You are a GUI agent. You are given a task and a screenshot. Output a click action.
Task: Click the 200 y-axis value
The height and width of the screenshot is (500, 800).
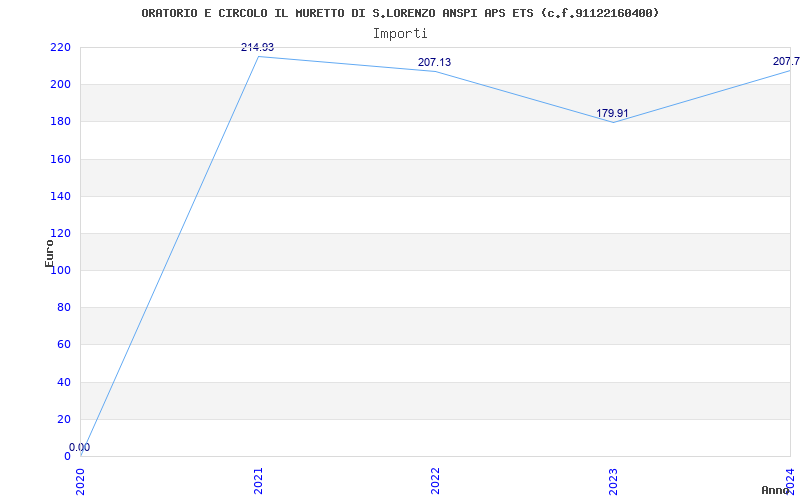pos(60,85)
